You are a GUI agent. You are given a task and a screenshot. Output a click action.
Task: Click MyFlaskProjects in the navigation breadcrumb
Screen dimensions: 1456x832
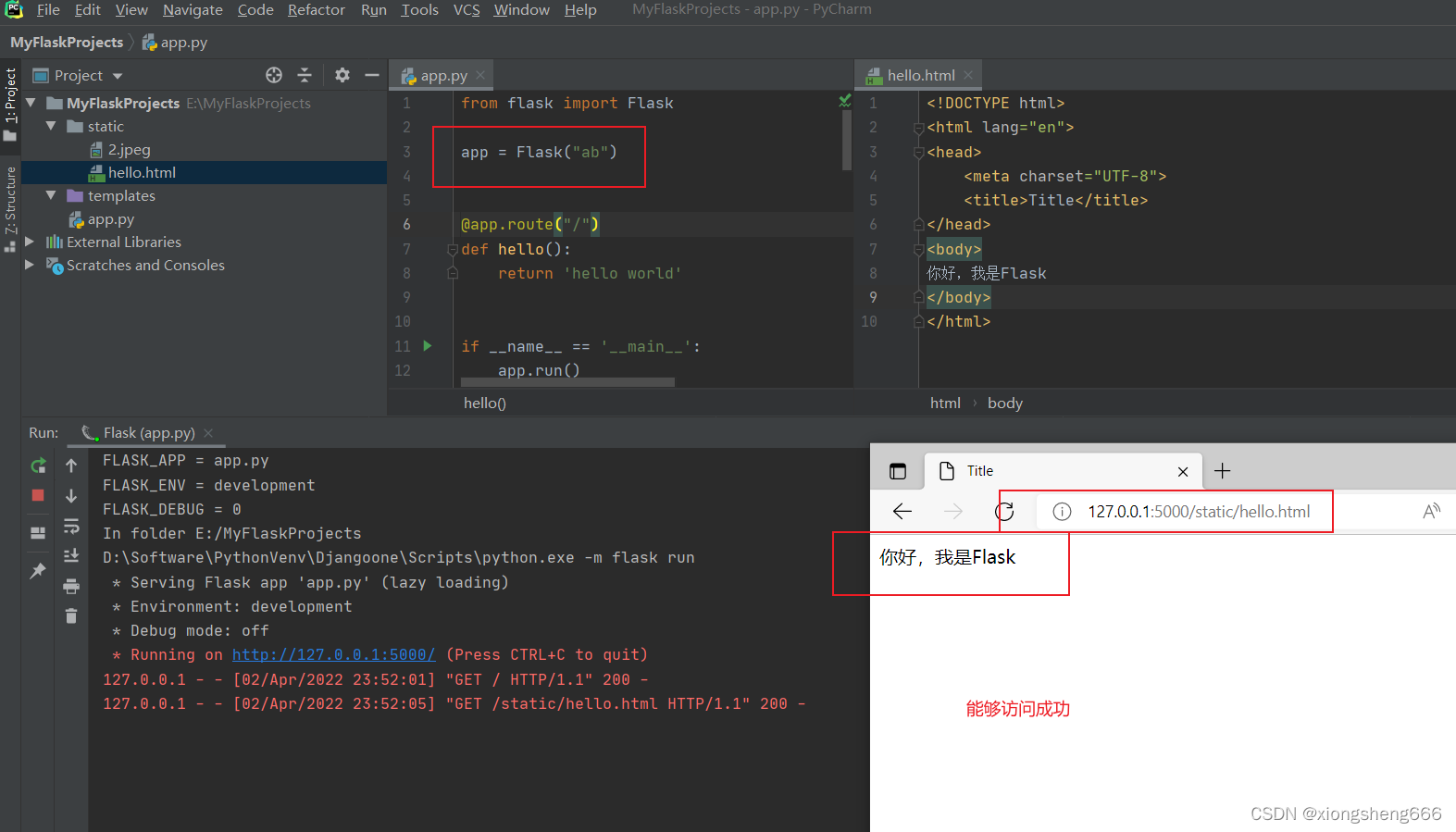[x=67, y=42]
